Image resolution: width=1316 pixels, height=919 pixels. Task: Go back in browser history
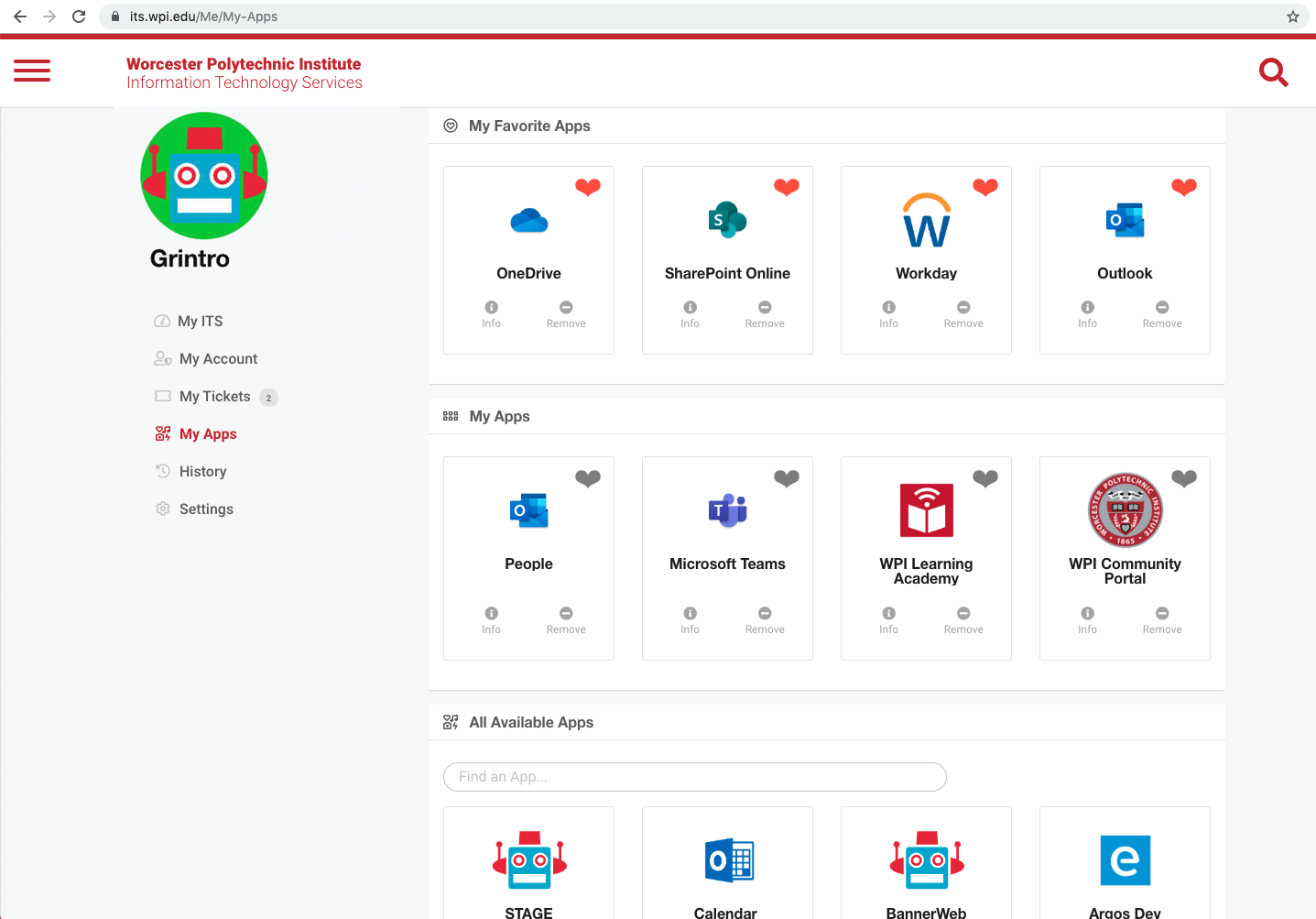pyautogui.click(x=20, y=16)
